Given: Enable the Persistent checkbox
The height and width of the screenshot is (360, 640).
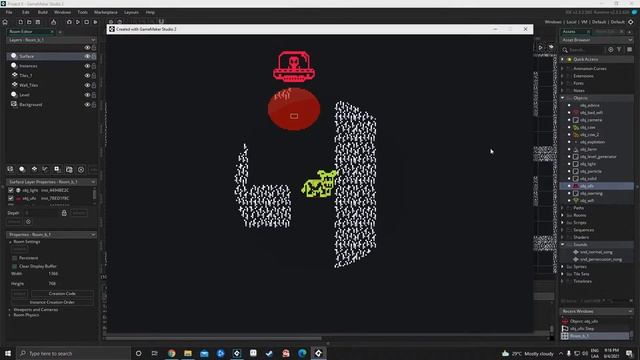Looking at the screenshot, I should click(x=15, y=258).
